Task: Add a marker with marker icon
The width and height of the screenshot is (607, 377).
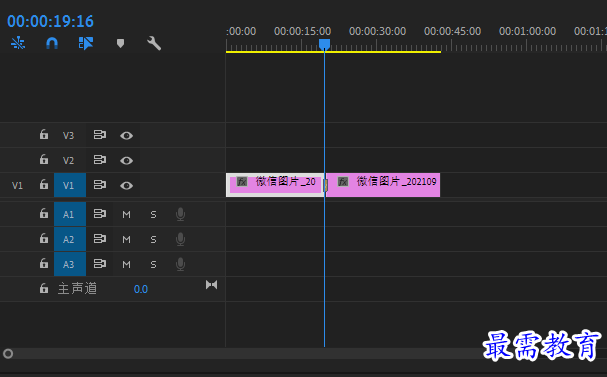Action: 120,43
